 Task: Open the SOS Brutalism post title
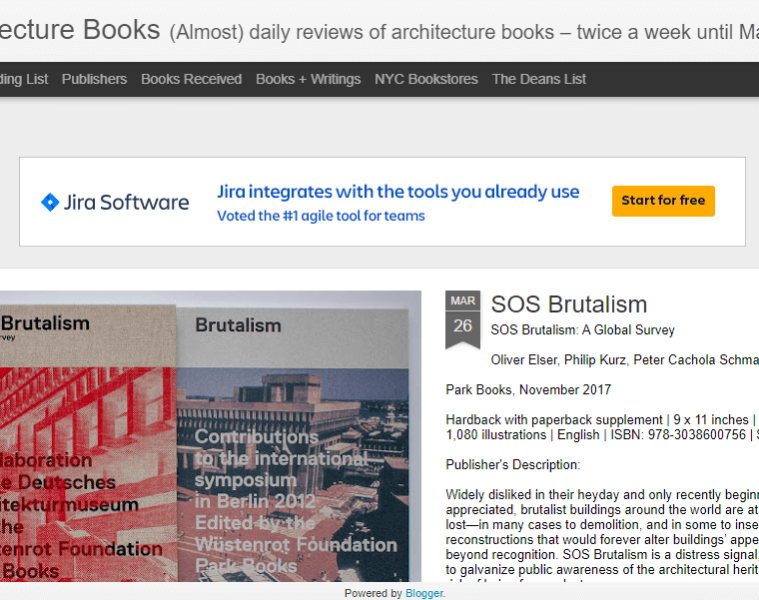tap(569, 304)
